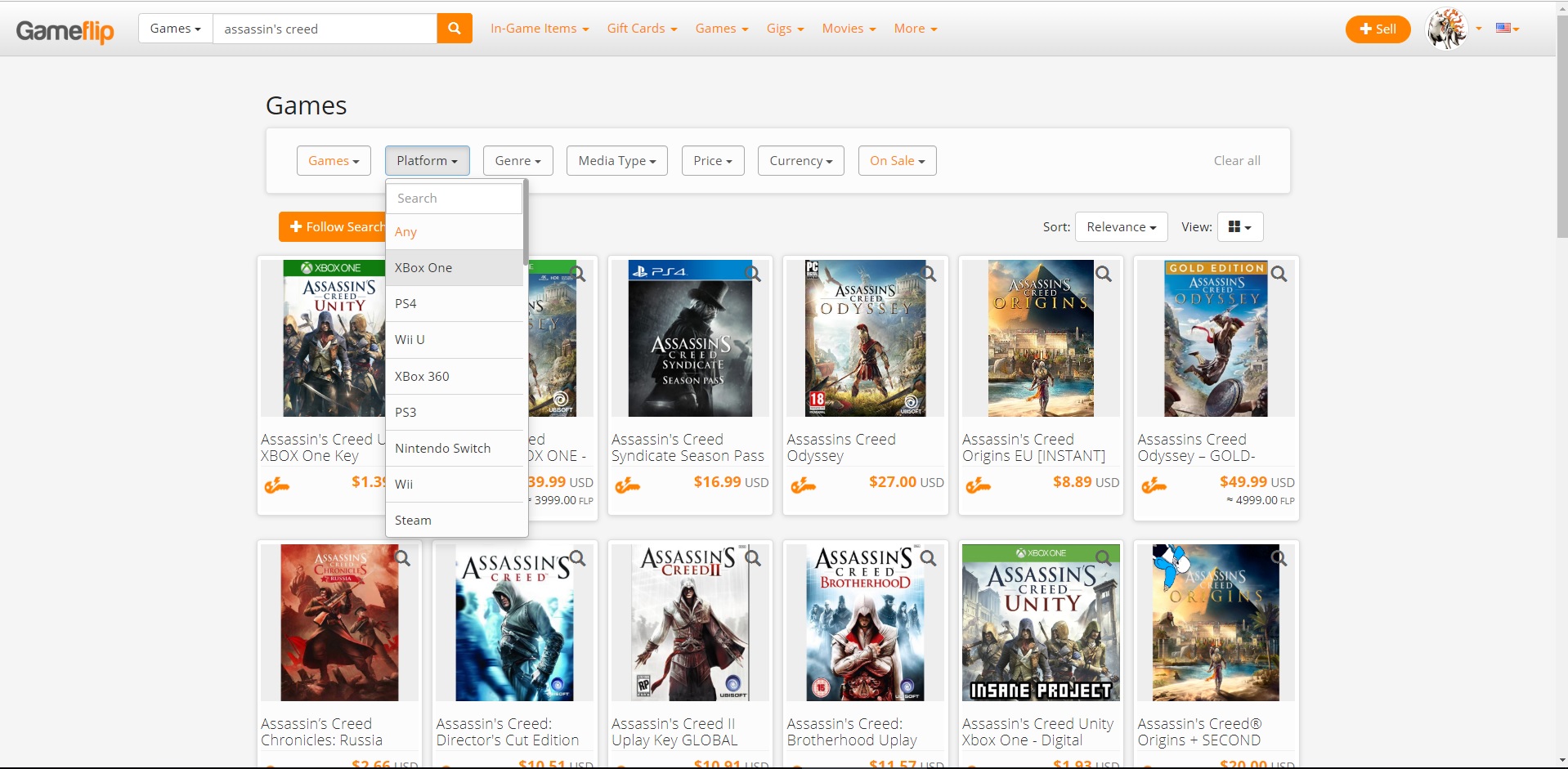This screenshot has width=1568, height=769.
Task: Clear all filters
Action: tap(1237, 161)
